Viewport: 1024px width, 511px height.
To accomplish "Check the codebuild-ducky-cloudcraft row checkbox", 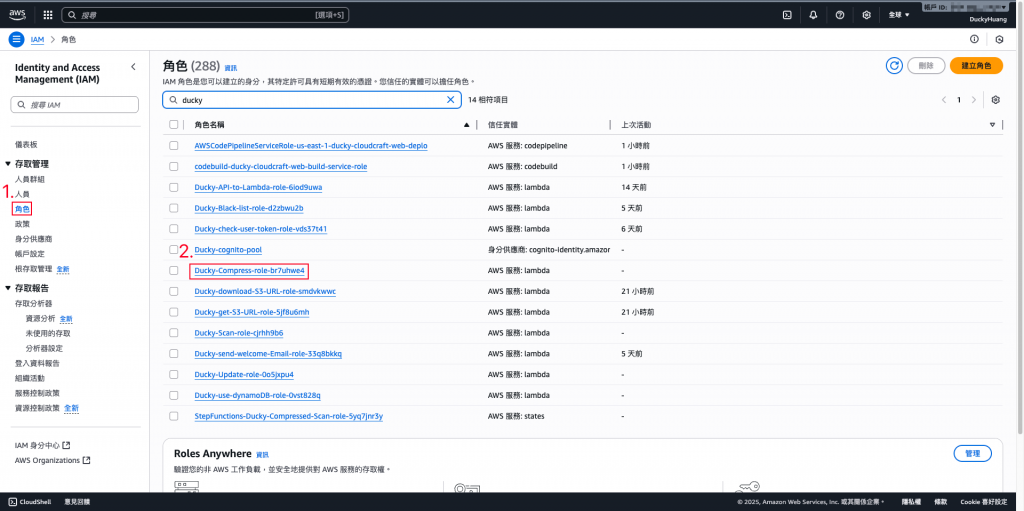I will click(x=174, y=167).
